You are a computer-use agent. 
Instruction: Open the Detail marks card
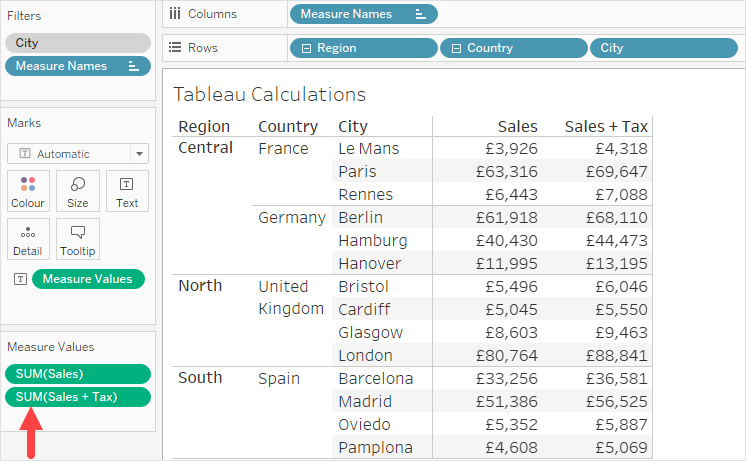click(28, 239)
